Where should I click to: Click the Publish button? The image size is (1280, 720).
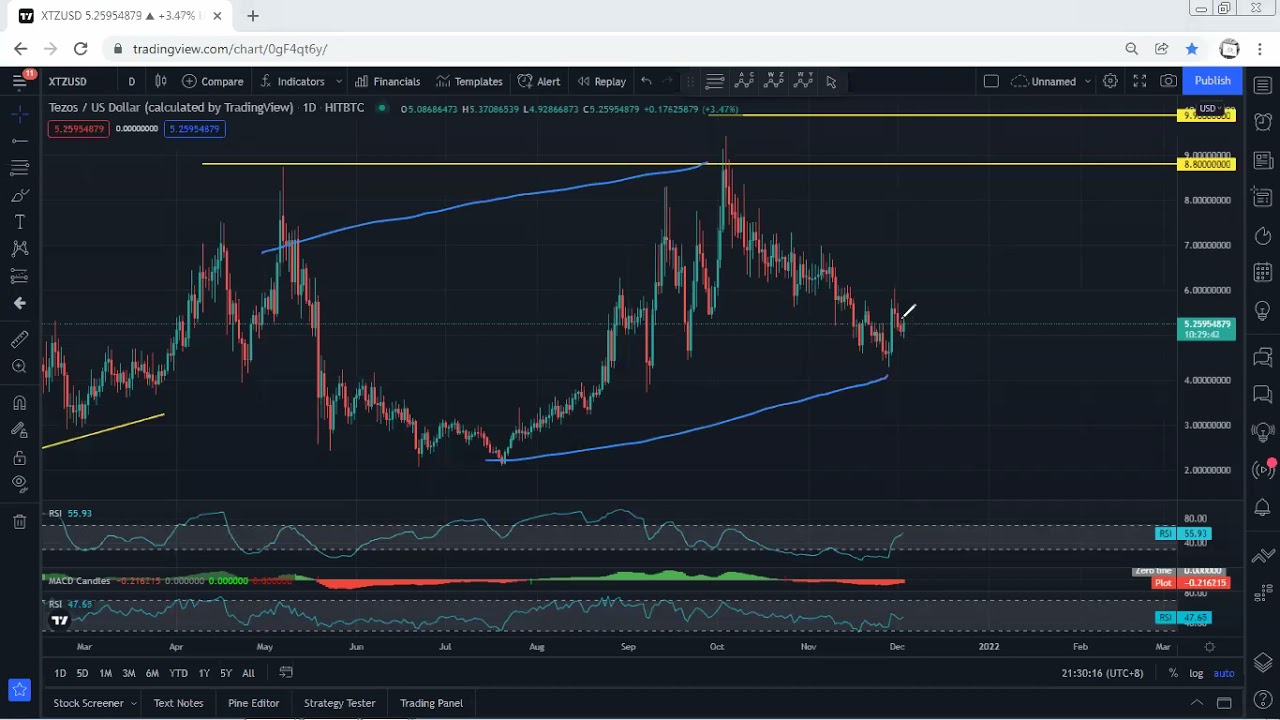coord(1212,81)
